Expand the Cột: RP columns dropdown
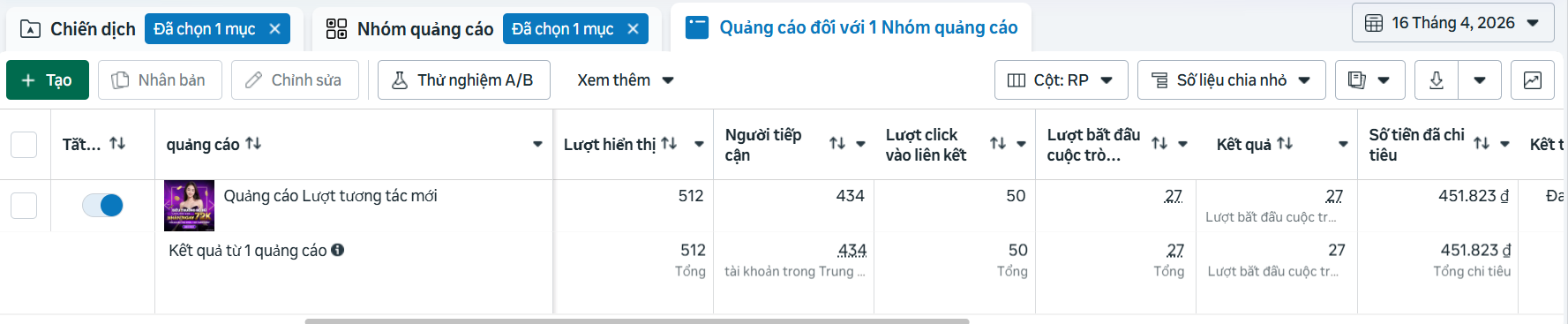Image resolution: width=1568 pixels, height=324 pixels. (x=1061, y=80)
